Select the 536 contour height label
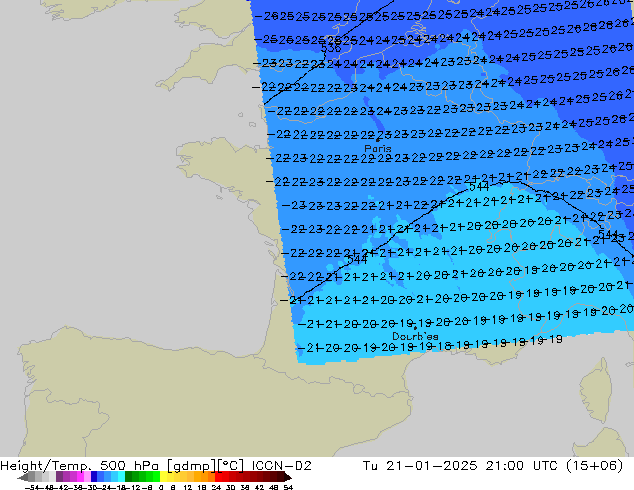634x490 pixels. (x=331, y=49)
